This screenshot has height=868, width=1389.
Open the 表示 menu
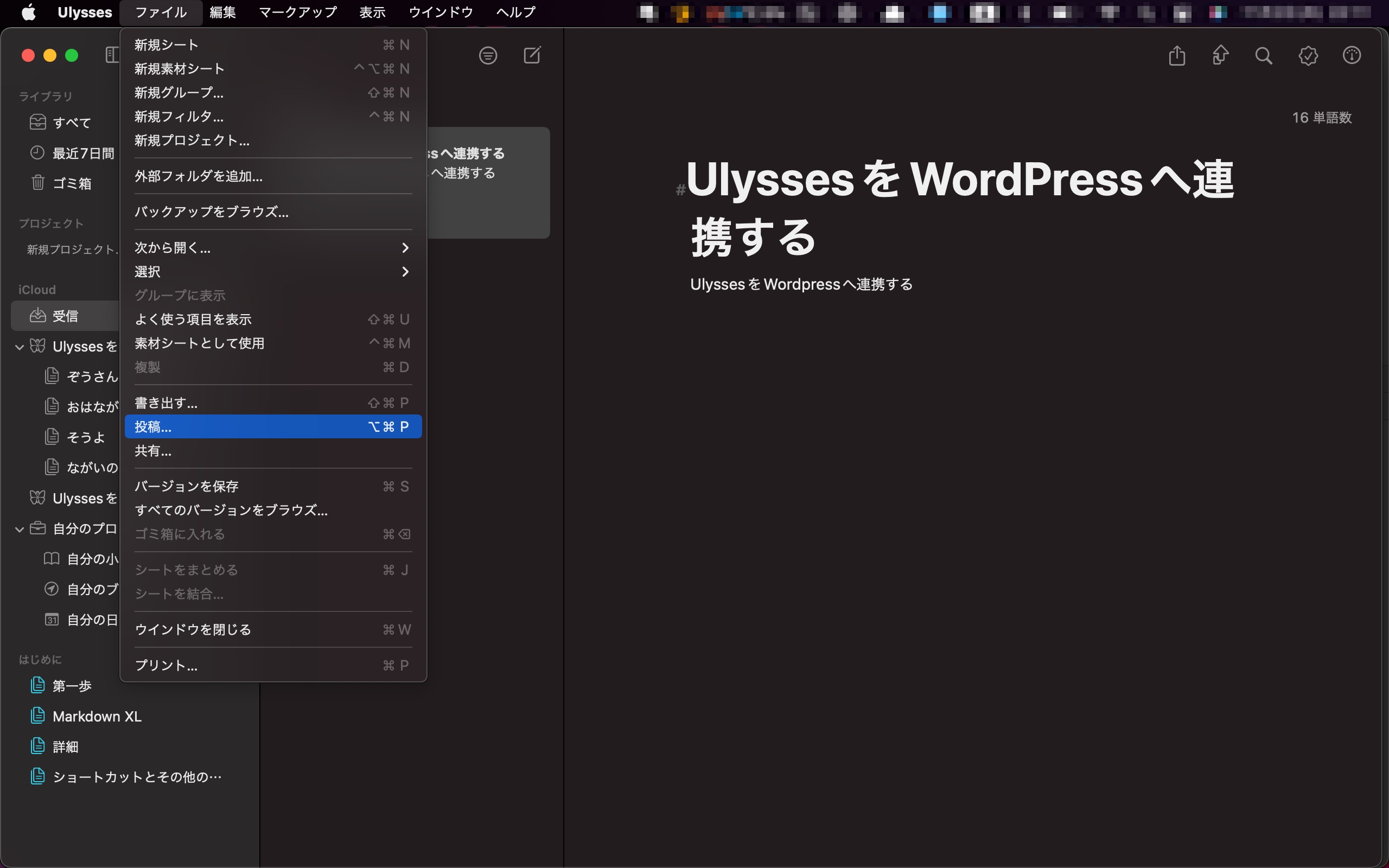click(372, 12)
